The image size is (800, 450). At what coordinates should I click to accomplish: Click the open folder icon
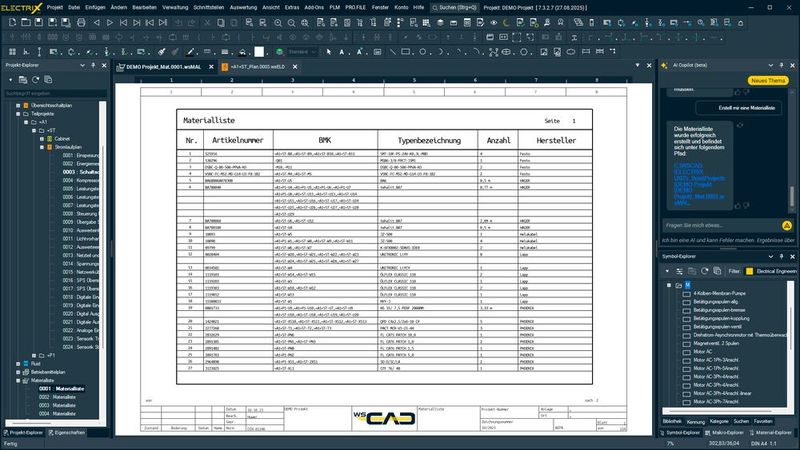tap(26, 22)
